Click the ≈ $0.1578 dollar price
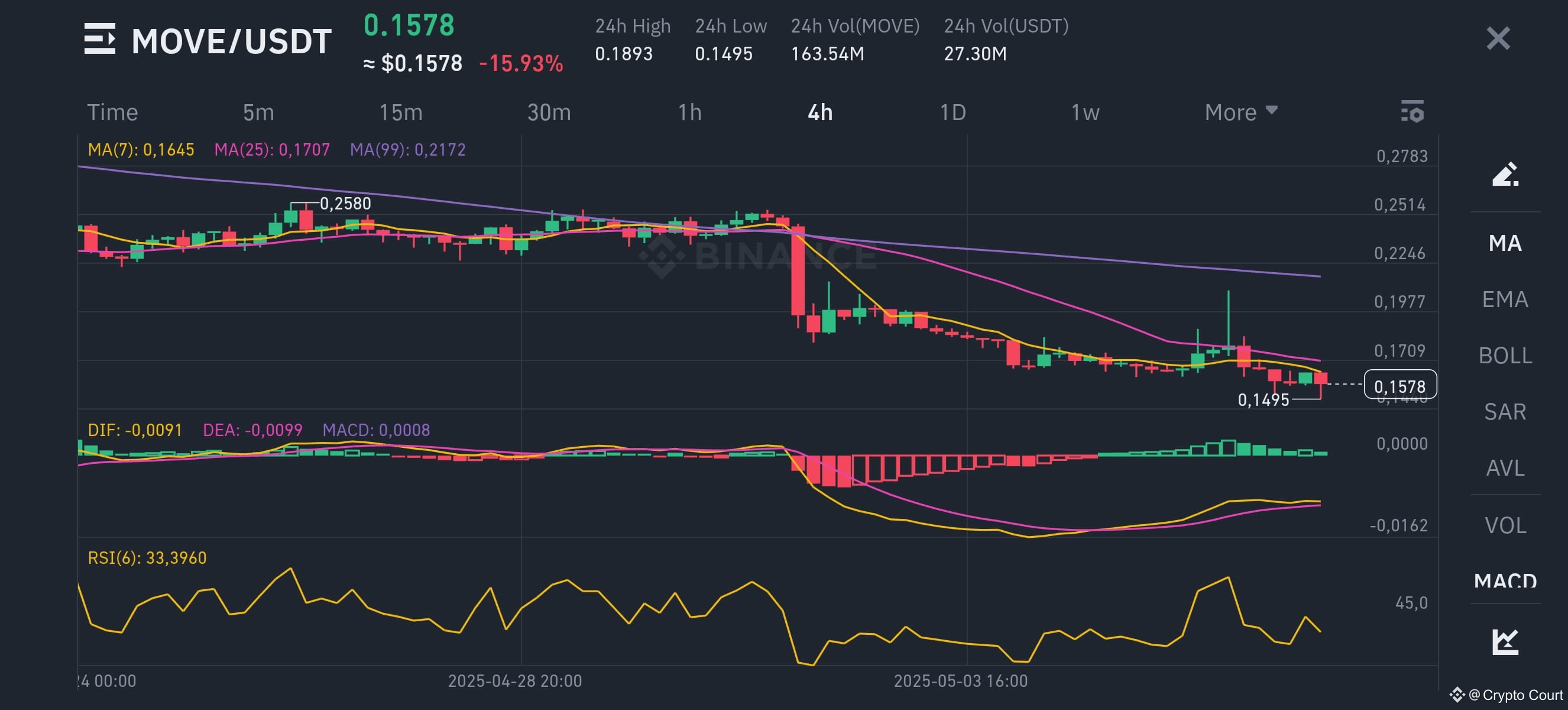The width and height of the screenshot is (1568, 710). coord(413,63)
